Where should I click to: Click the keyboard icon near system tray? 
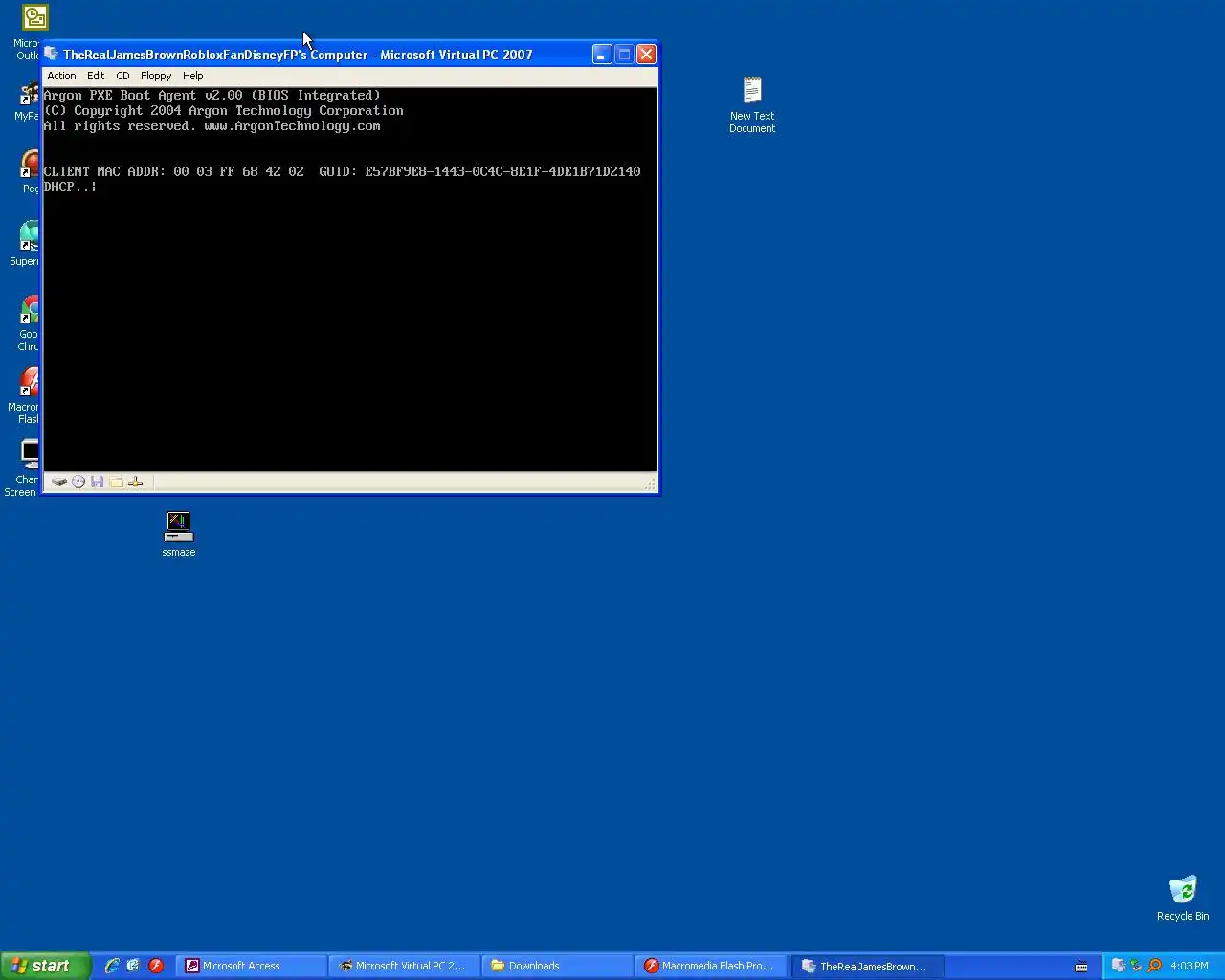(1081, 967)
